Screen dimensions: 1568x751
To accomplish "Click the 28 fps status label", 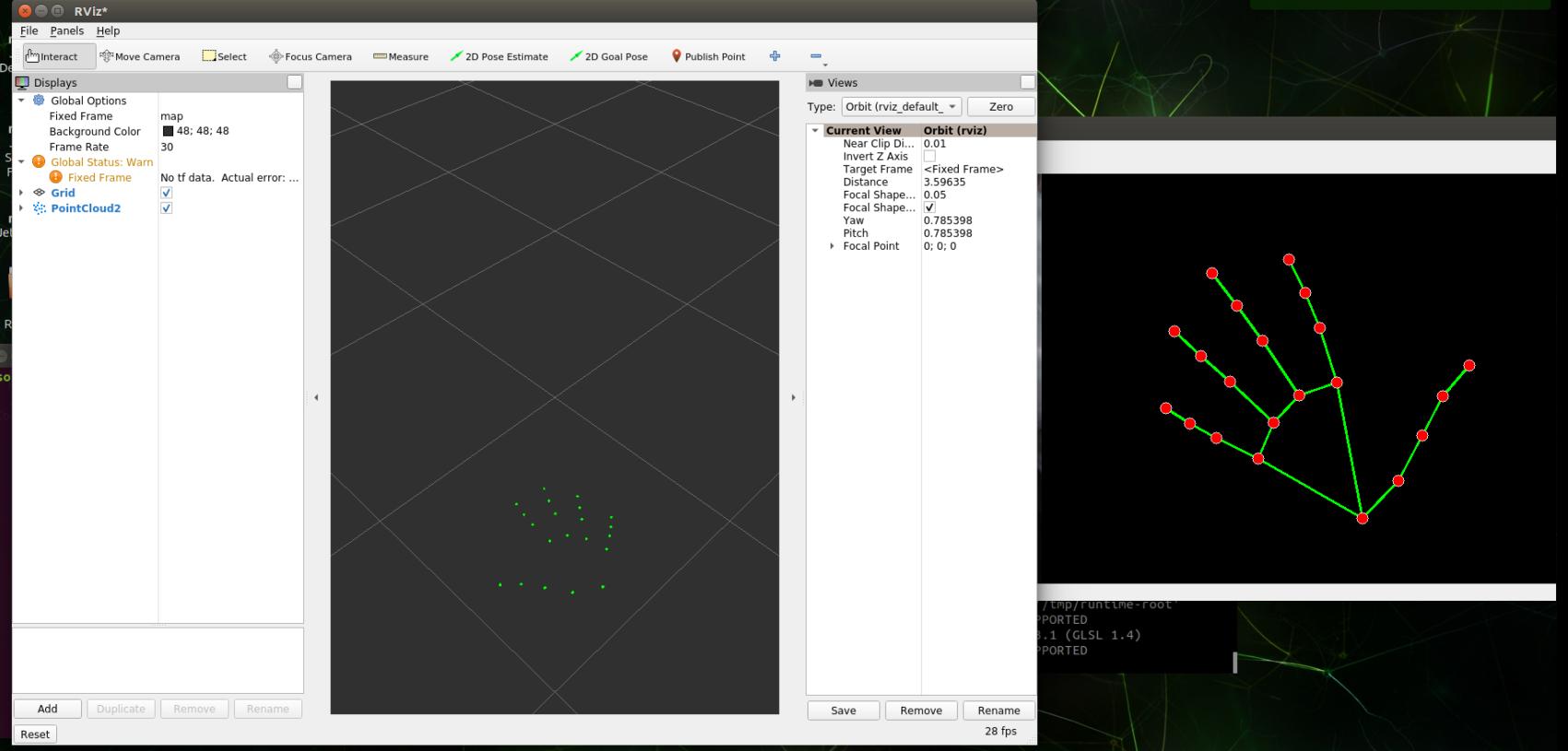I will [x=1000, y=731].
